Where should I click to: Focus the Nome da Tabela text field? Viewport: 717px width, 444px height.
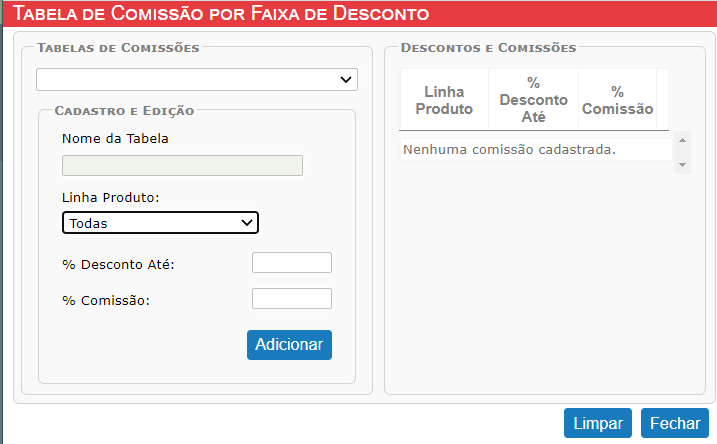click(182, 166)
